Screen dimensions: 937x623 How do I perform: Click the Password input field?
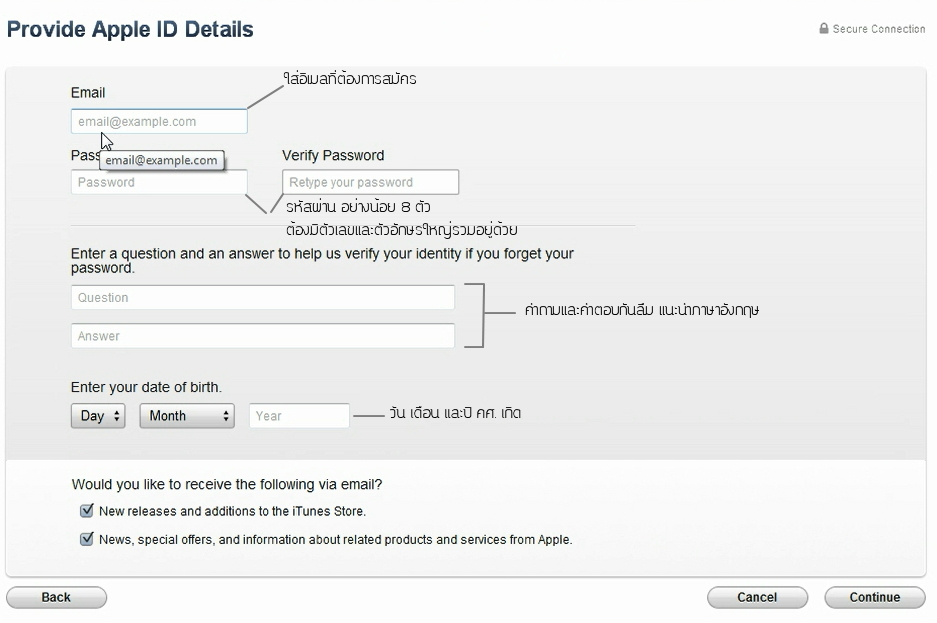[159, 182]
